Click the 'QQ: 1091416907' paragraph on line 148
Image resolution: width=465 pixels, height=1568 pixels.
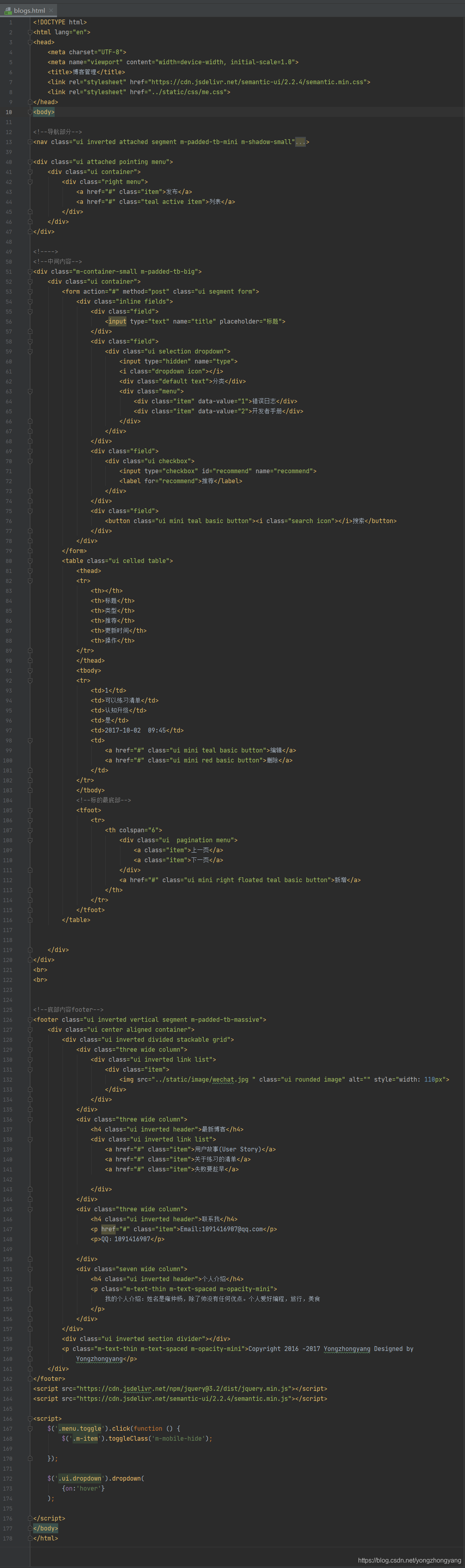tap(127, 1239)
